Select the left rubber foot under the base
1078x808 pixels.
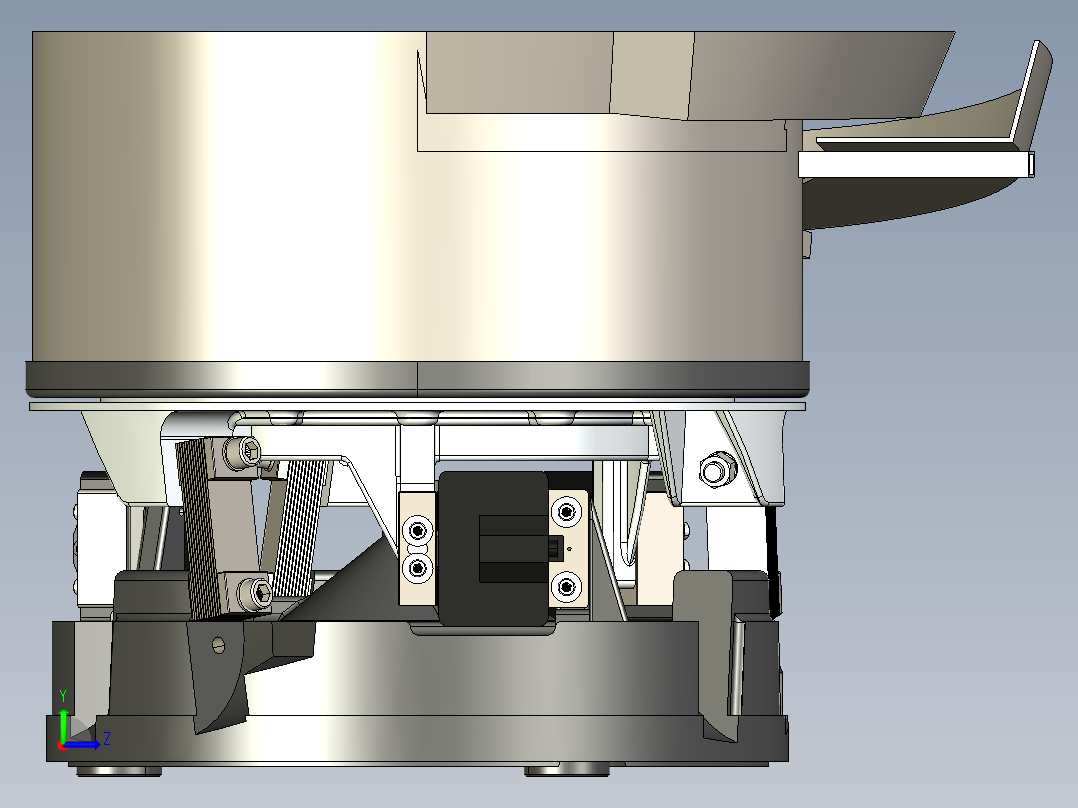tap(118, 770)
